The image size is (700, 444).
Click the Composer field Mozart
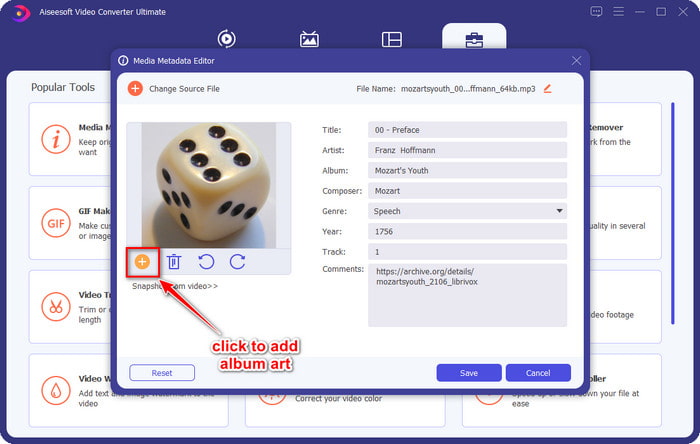pyautogui.click(x=467, y=191)
